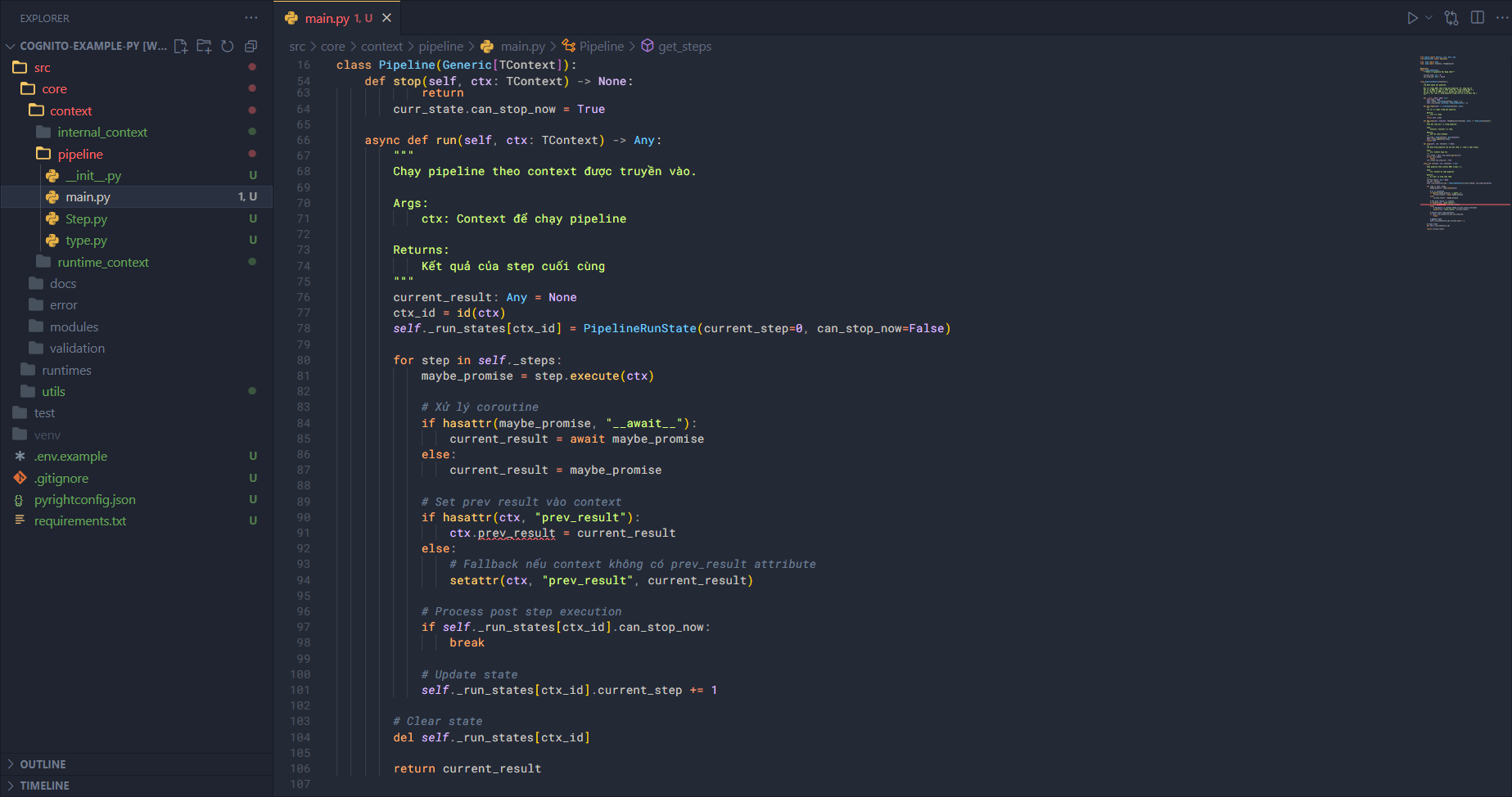Click get_steps in the breadcrumb
1512x797 pixels.
click(x=684, y=47)
